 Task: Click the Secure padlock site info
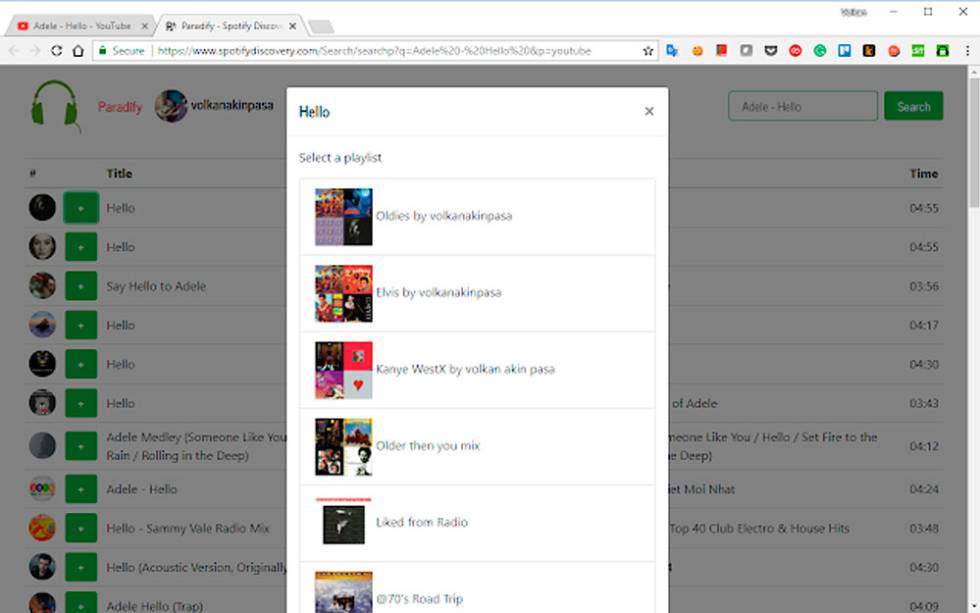pos(121,51)
